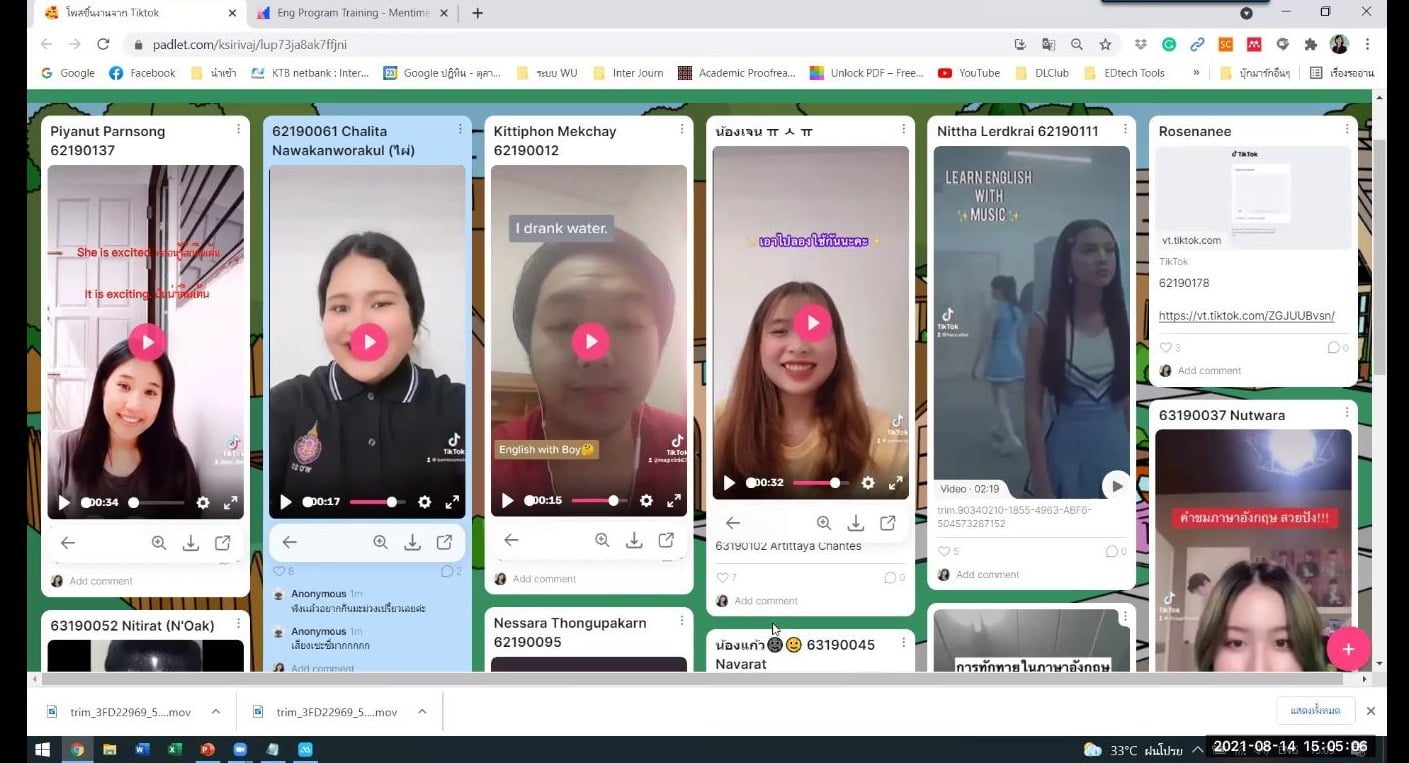The image size is (1409, 763).
Task: Click back arrow under Chalita's video
Action: tap(289, 542)
